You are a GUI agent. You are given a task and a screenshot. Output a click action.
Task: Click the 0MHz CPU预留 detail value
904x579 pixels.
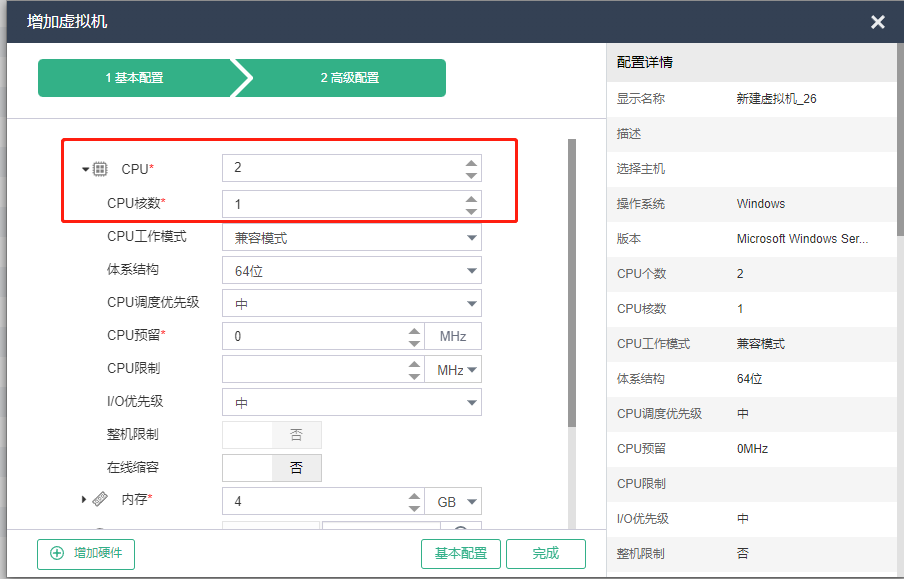pos(752,449)
